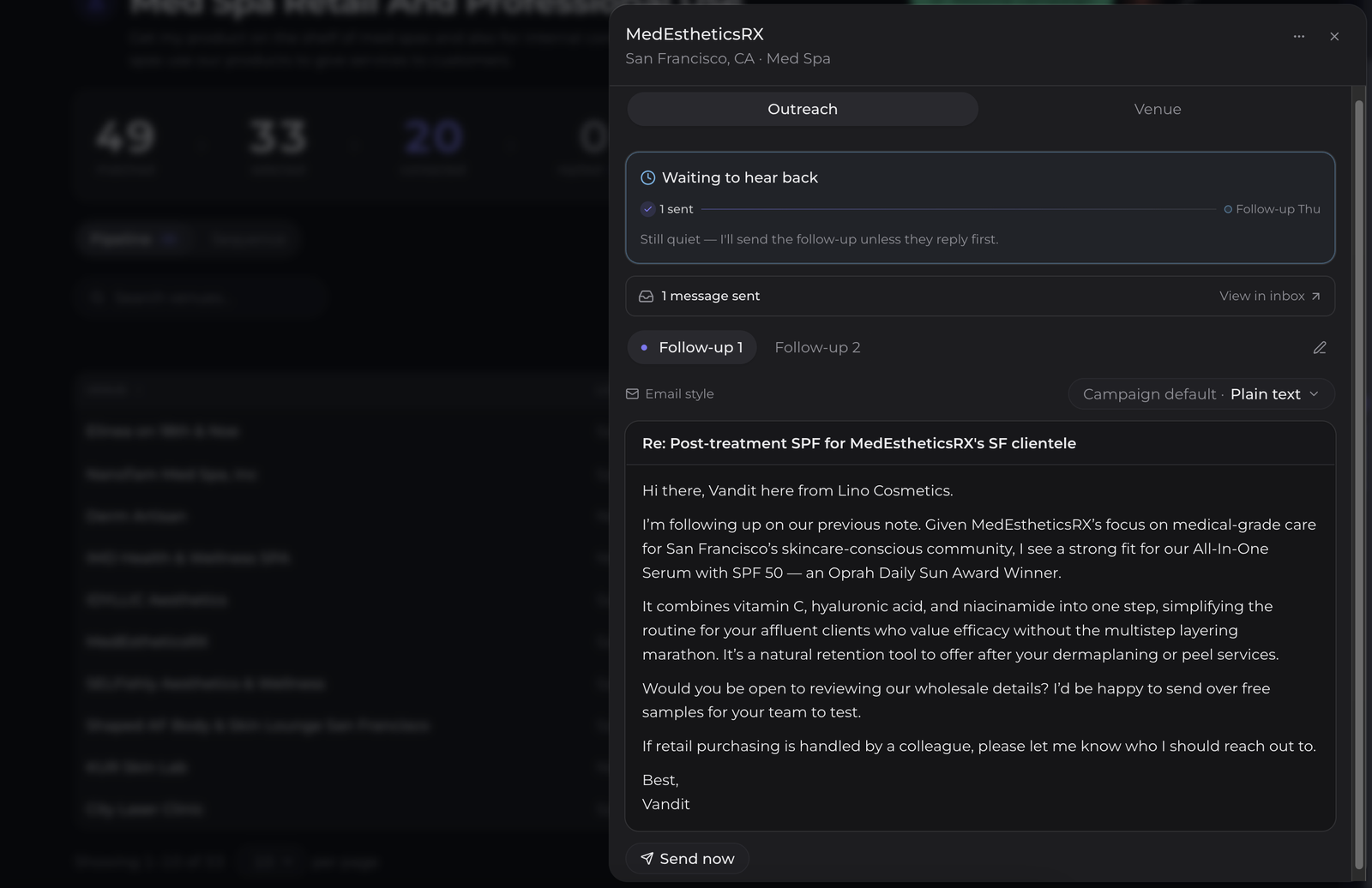Switch to the Outreach tab
Viewport: 1372px width, 888px height.
pyautogui.click(x=803, y=109)
